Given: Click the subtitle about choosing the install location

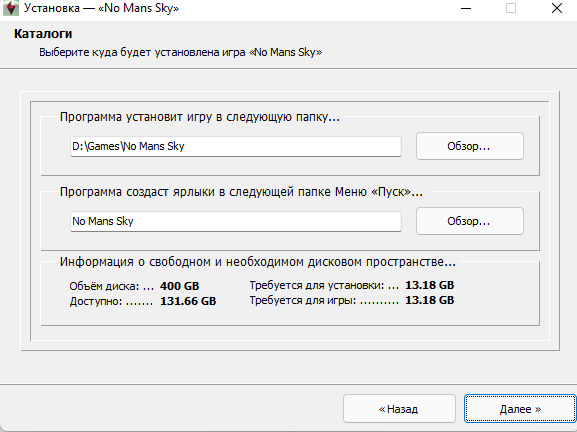Looking at the screenshot, I should tap(181, 52).
